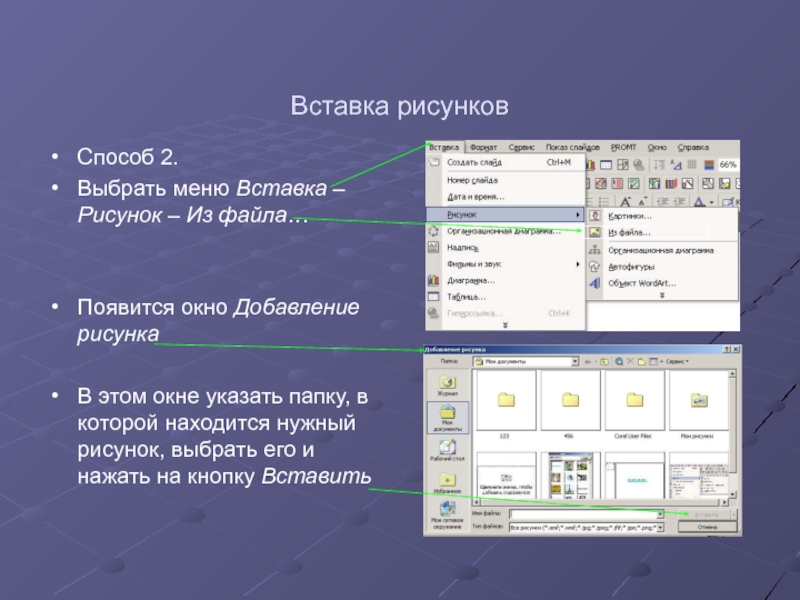Select Рабочий стол in the places bar

(447, 451)
